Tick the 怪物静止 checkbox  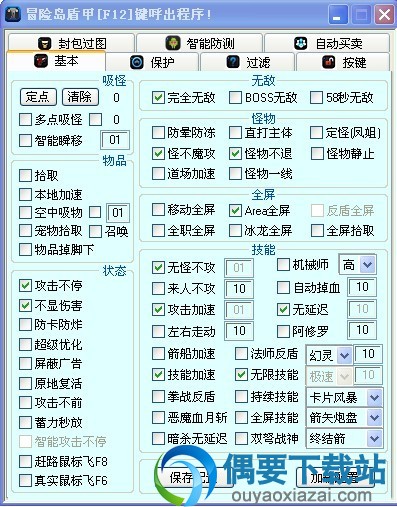click(x=317, y=153)
